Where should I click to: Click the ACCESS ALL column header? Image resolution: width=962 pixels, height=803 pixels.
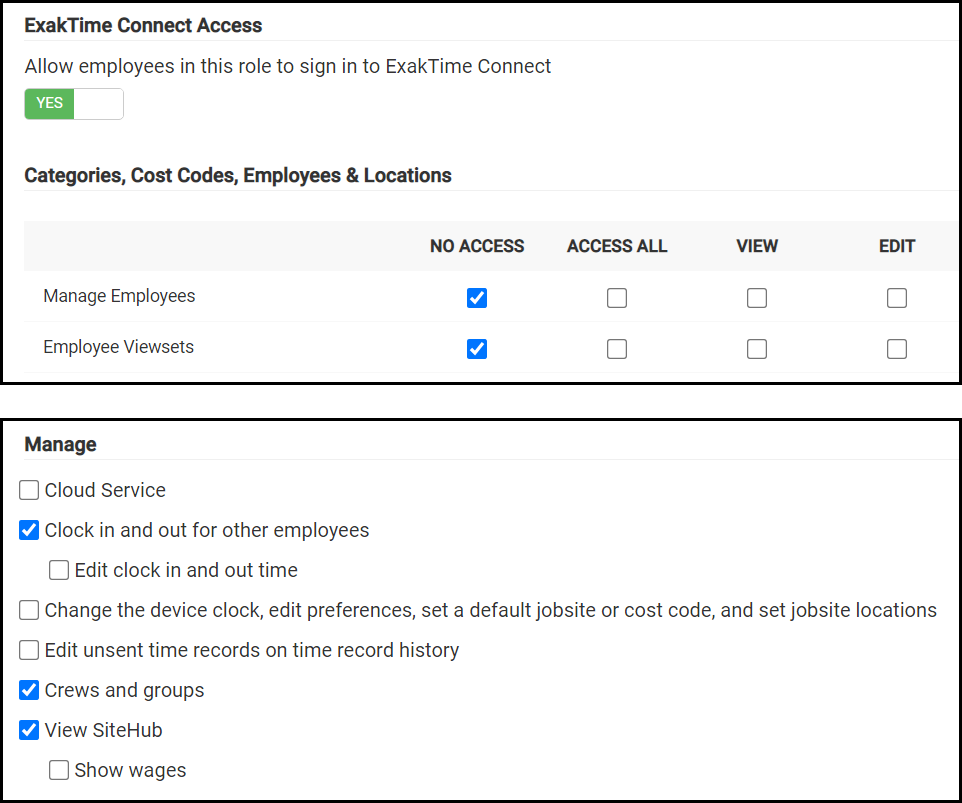pos(617,246)
